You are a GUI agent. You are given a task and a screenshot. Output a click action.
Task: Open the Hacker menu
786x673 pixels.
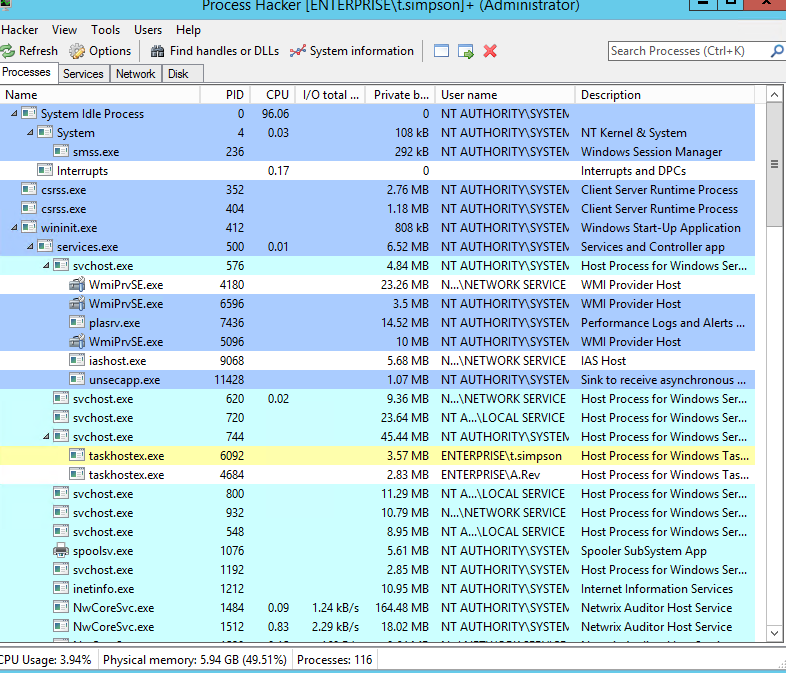pyautogui.click(x=20, y=30)
